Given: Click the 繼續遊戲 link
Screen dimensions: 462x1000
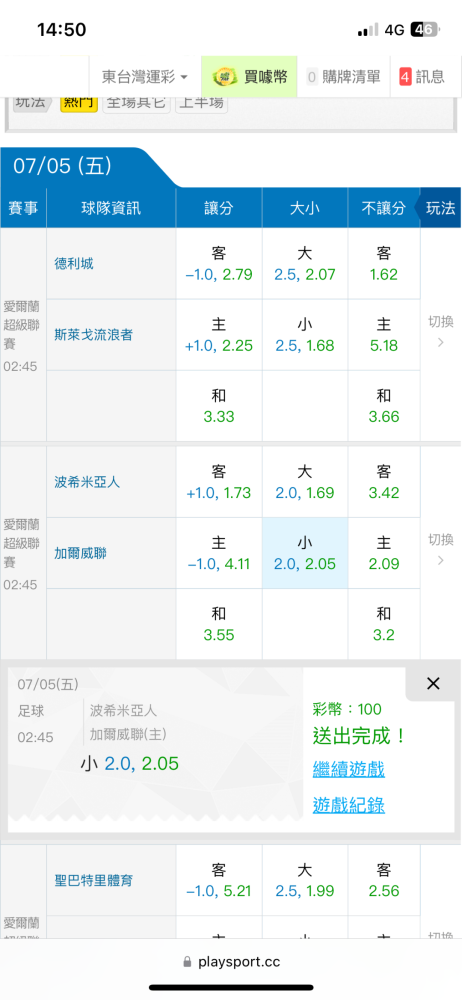Looking at the screenshot, I should coord(349,769).
